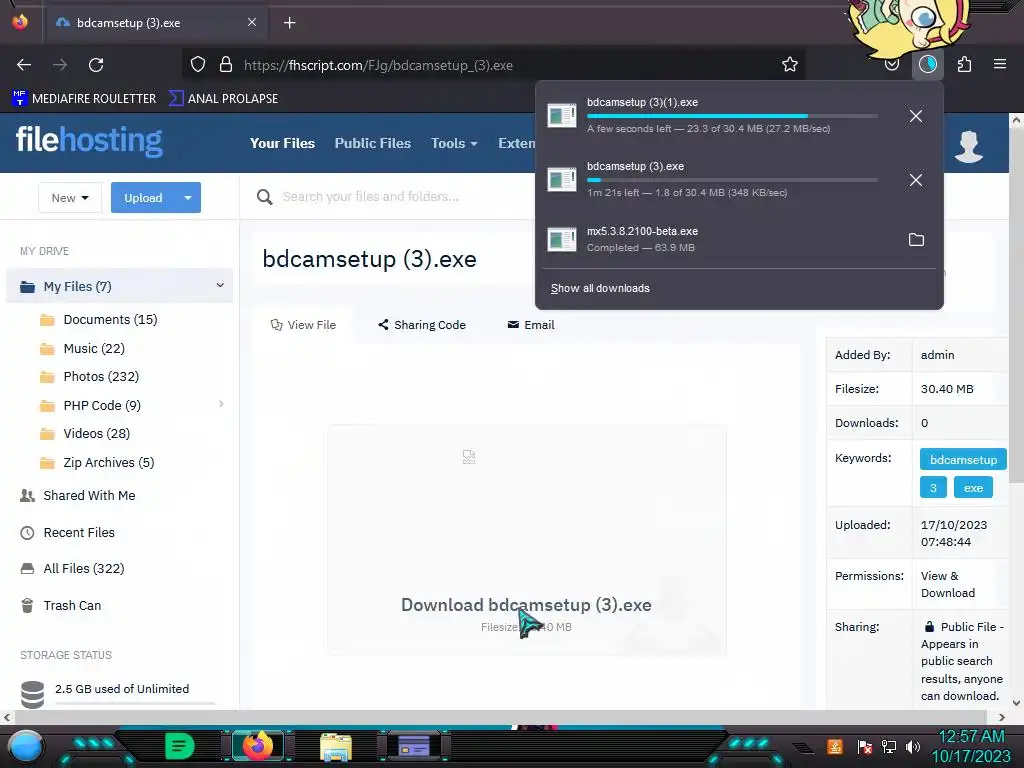Open the Start orb in the taskbar
Image resolution: width=1024 pixels, height=768 pixels.
coord(26,746)
